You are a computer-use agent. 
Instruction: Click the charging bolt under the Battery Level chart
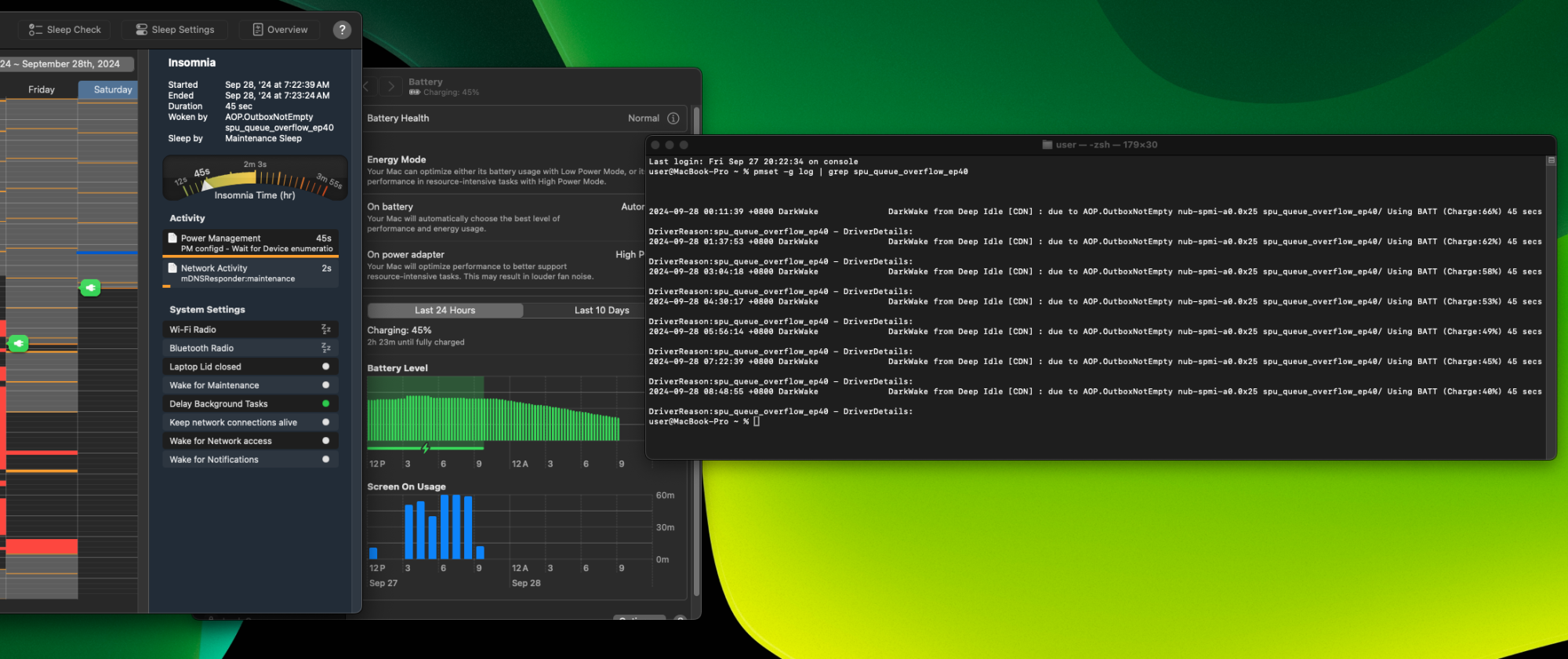[x=426, y=448]
